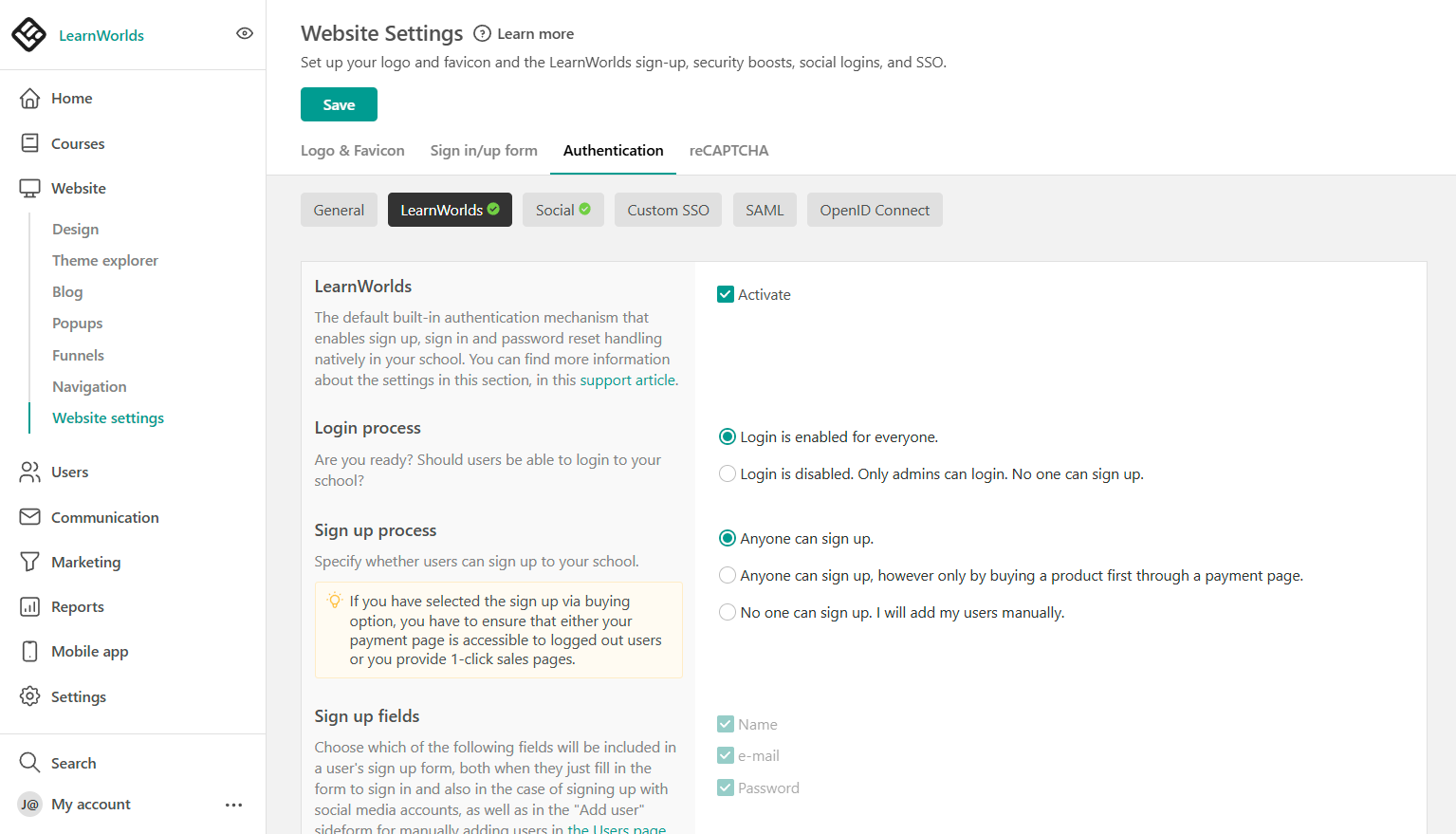This screenshot has width=1456, height=834.
Task: Click the Home house icon
Action: 30,98
